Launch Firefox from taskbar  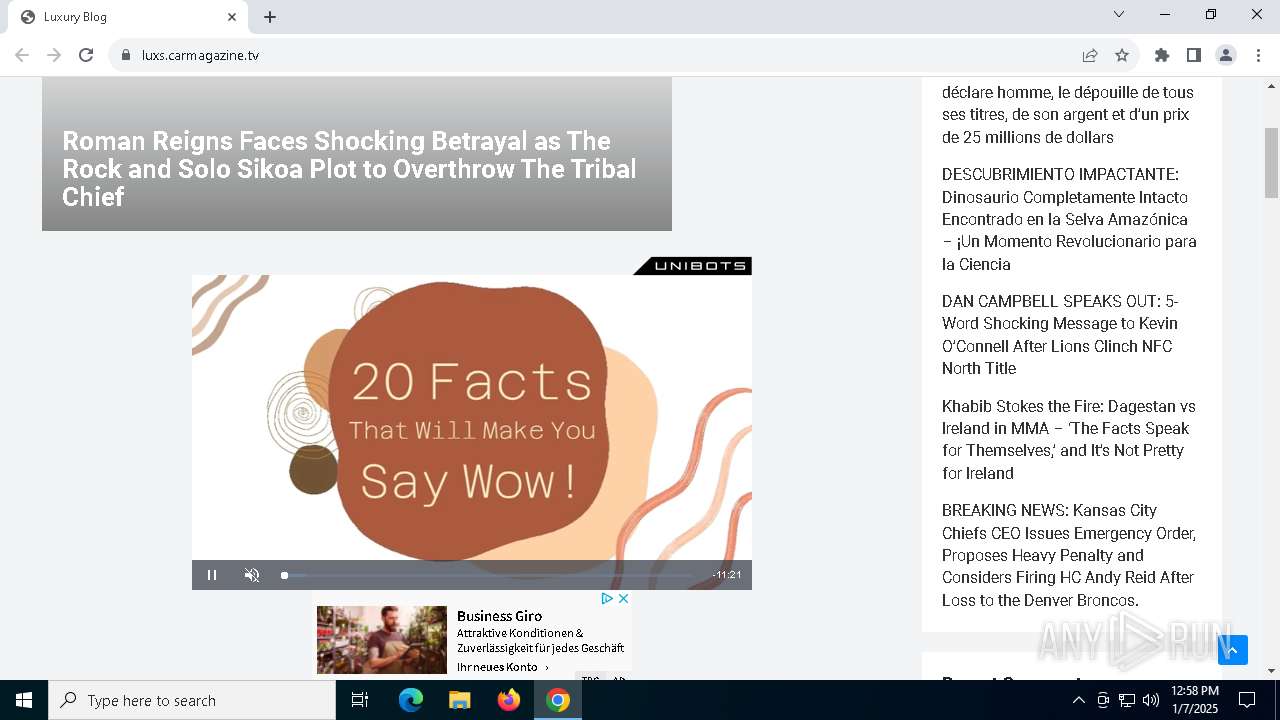509,700
